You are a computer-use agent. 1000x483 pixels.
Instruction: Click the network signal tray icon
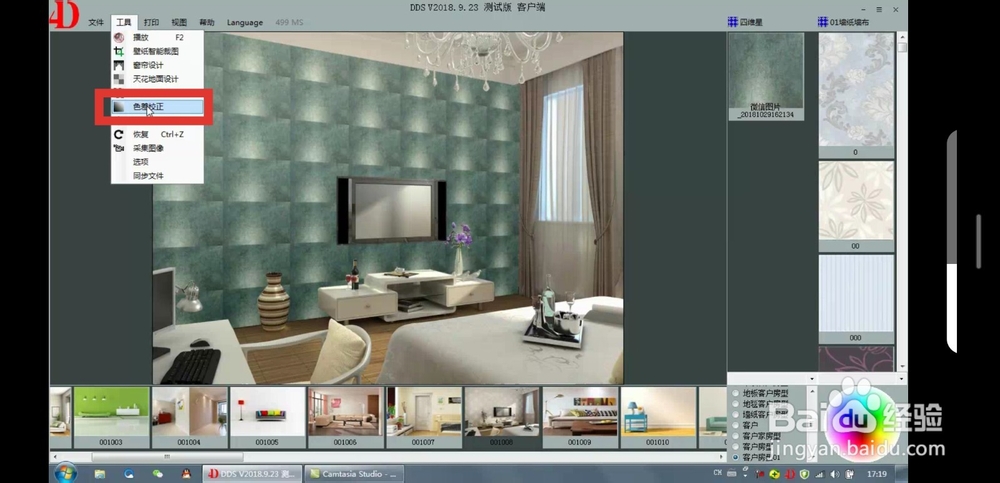[820, 474]
